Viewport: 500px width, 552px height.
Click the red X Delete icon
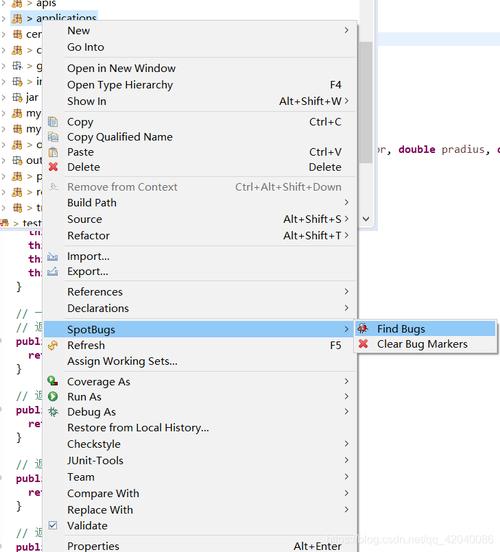[x=53, y=167]
